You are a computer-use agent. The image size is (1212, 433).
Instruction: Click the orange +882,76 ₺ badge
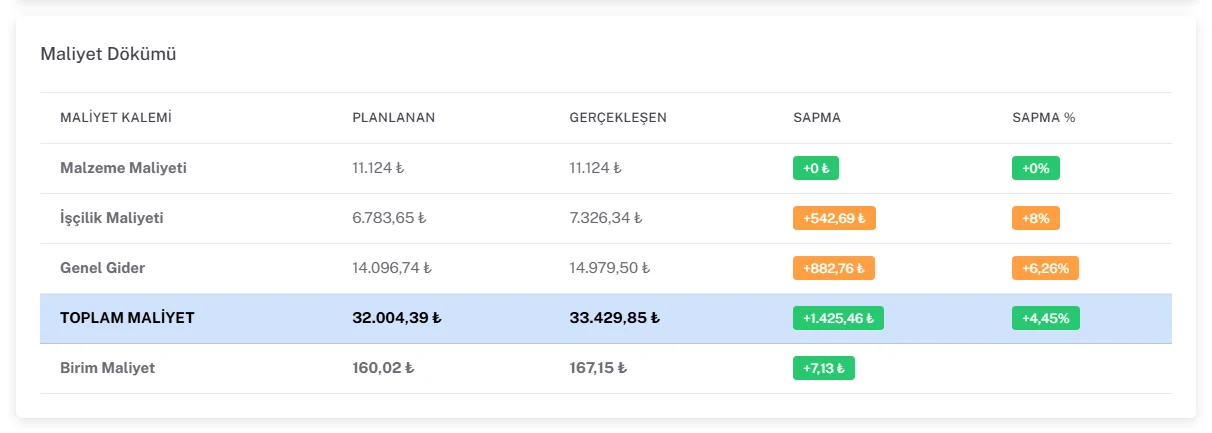pyautogui.click(x=834, y=268)
